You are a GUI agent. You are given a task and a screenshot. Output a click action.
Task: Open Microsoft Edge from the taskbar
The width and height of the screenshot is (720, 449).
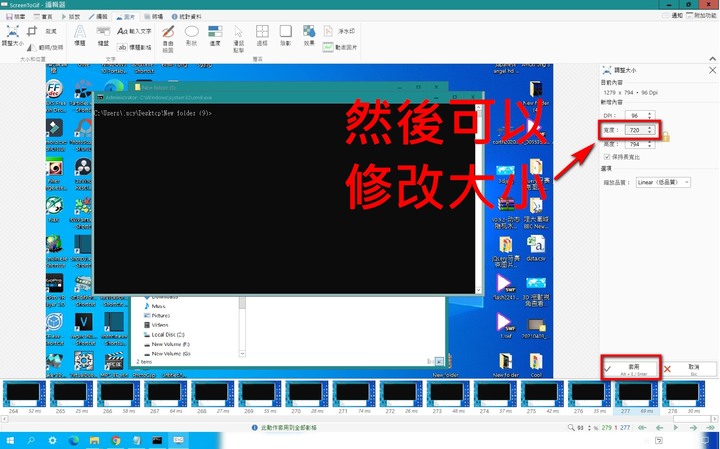tap(73, 440)
